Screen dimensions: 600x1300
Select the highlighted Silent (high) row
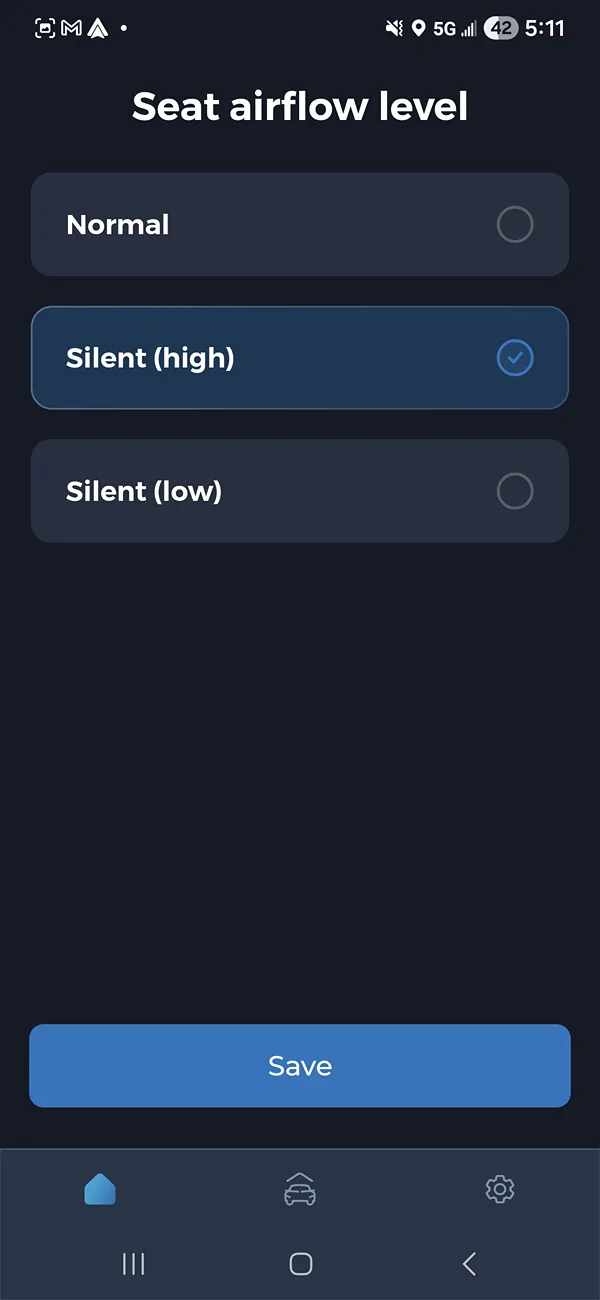click(x=299, y=357)
